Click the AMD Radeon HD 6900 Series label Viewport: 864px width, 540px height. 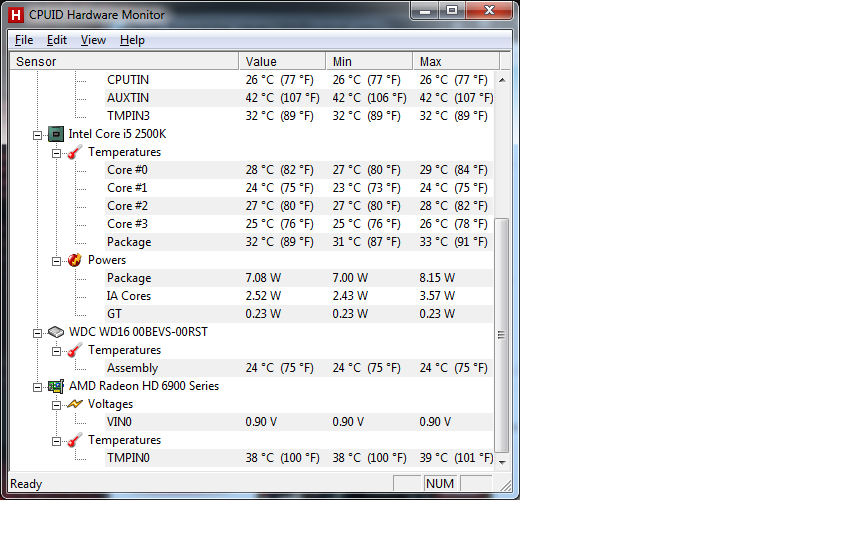(x=144, y=386)
